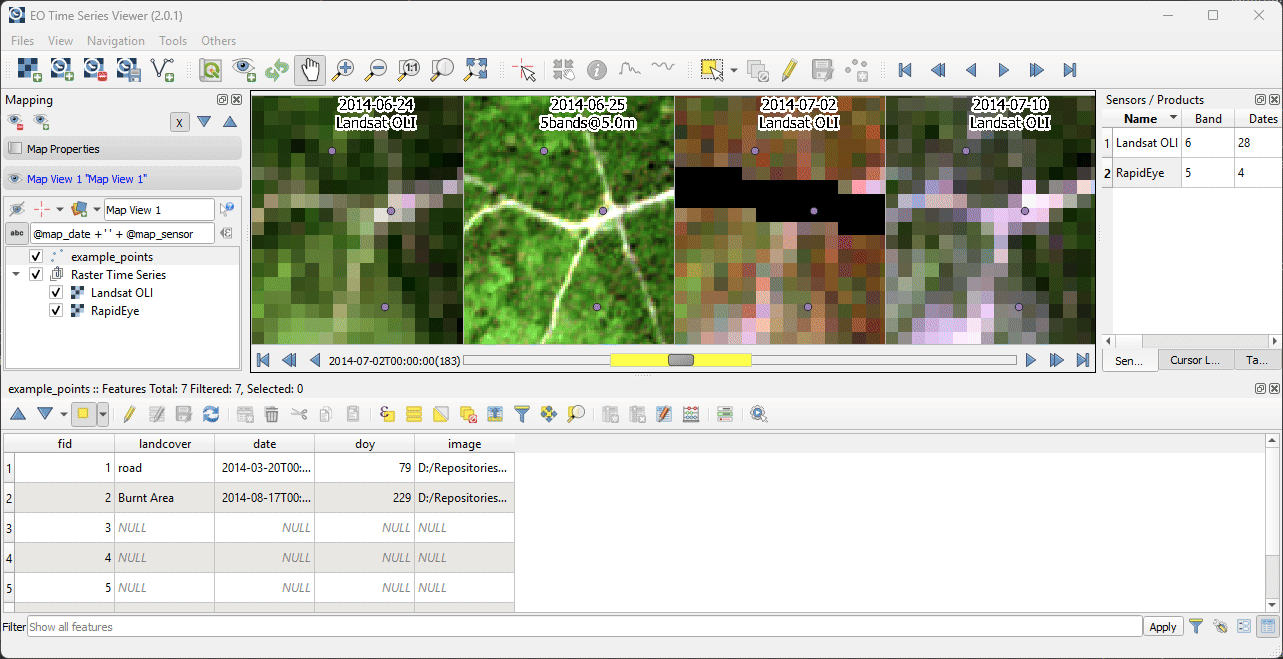
Task: Jump to first date in main toolbar
Action: pos(905,70)
